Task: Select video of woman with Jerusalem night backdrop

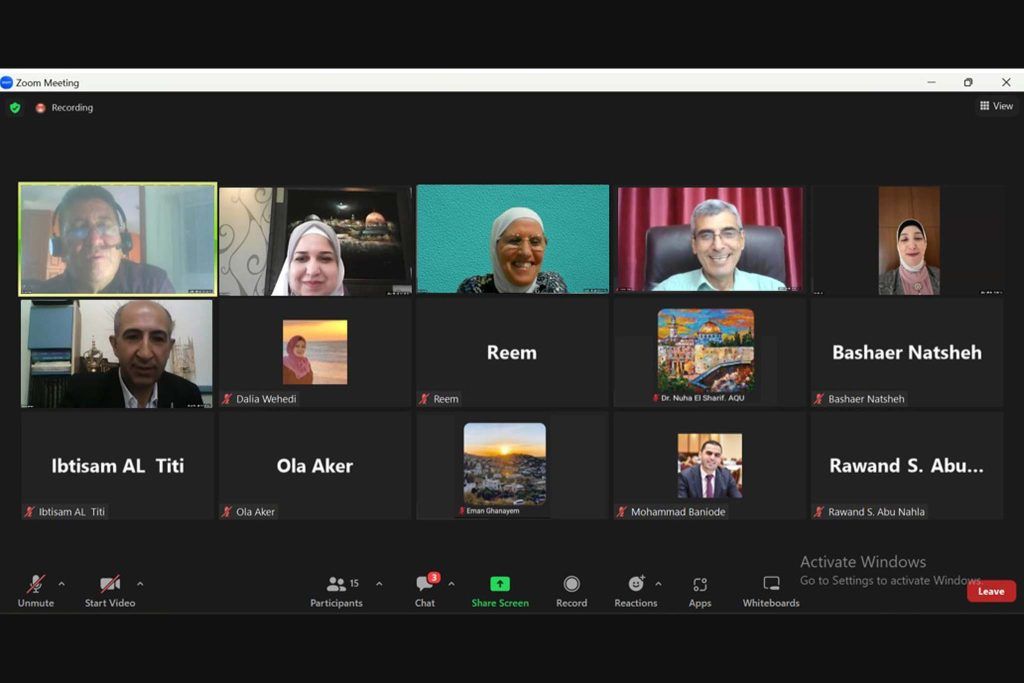Action: [315, 241]
